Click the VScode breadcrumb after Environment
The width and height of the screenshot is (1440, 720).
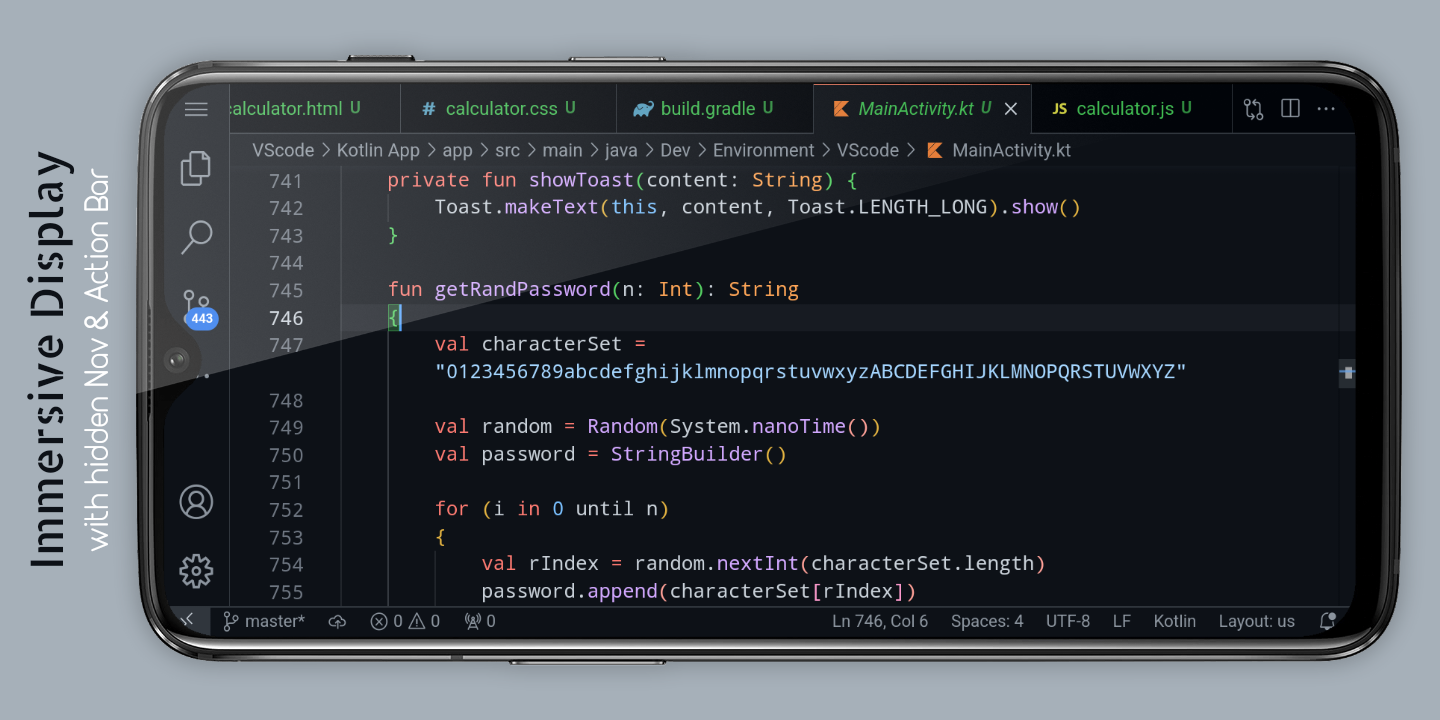(x=868, y=150)
